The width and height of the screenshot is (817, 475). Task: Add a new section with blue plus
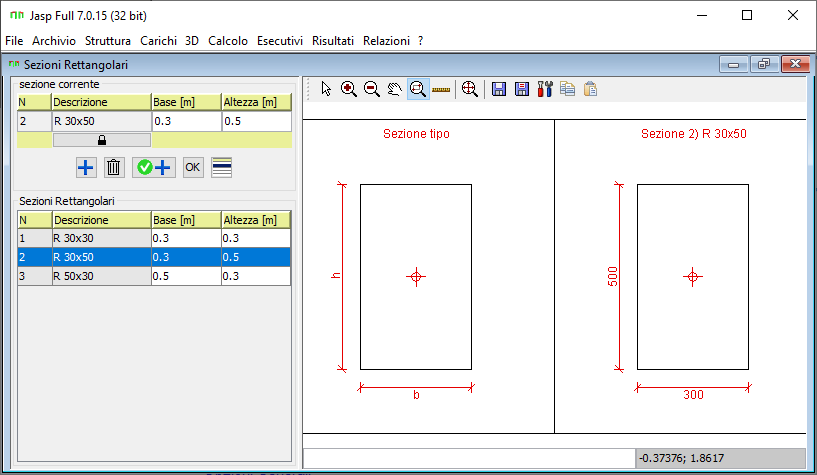tap(86, 167)
